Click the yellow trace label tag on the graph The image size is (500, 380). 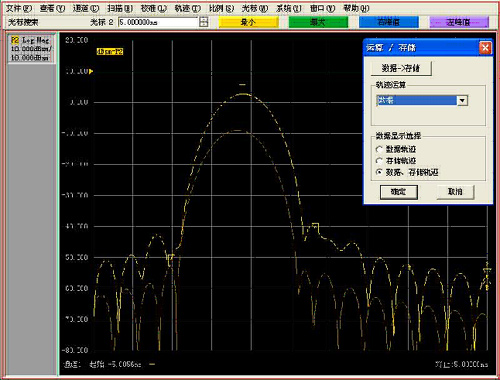tap(110, 52)
